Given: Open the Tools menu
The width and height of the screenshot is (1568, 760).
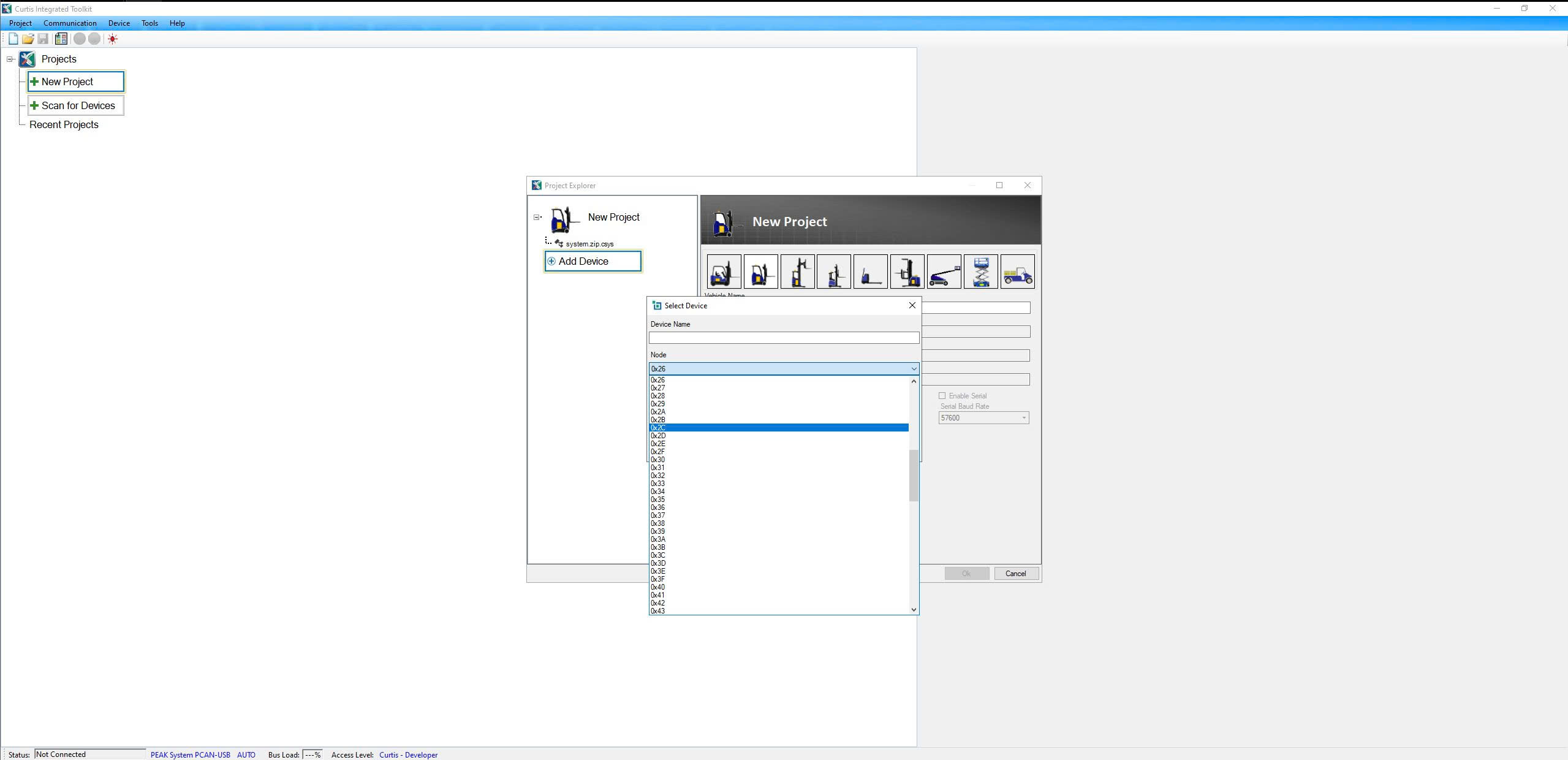Looking at the screenshot, I should pyautogui.click(x=150, y=23).
